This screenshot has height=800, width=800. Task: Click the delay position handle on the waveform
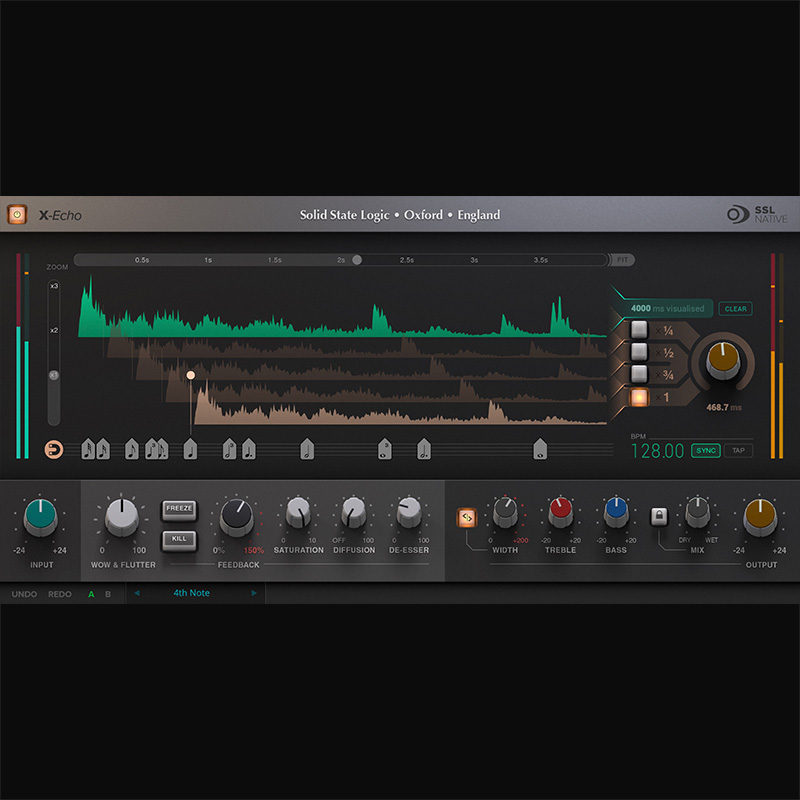[x=191, y=375]
